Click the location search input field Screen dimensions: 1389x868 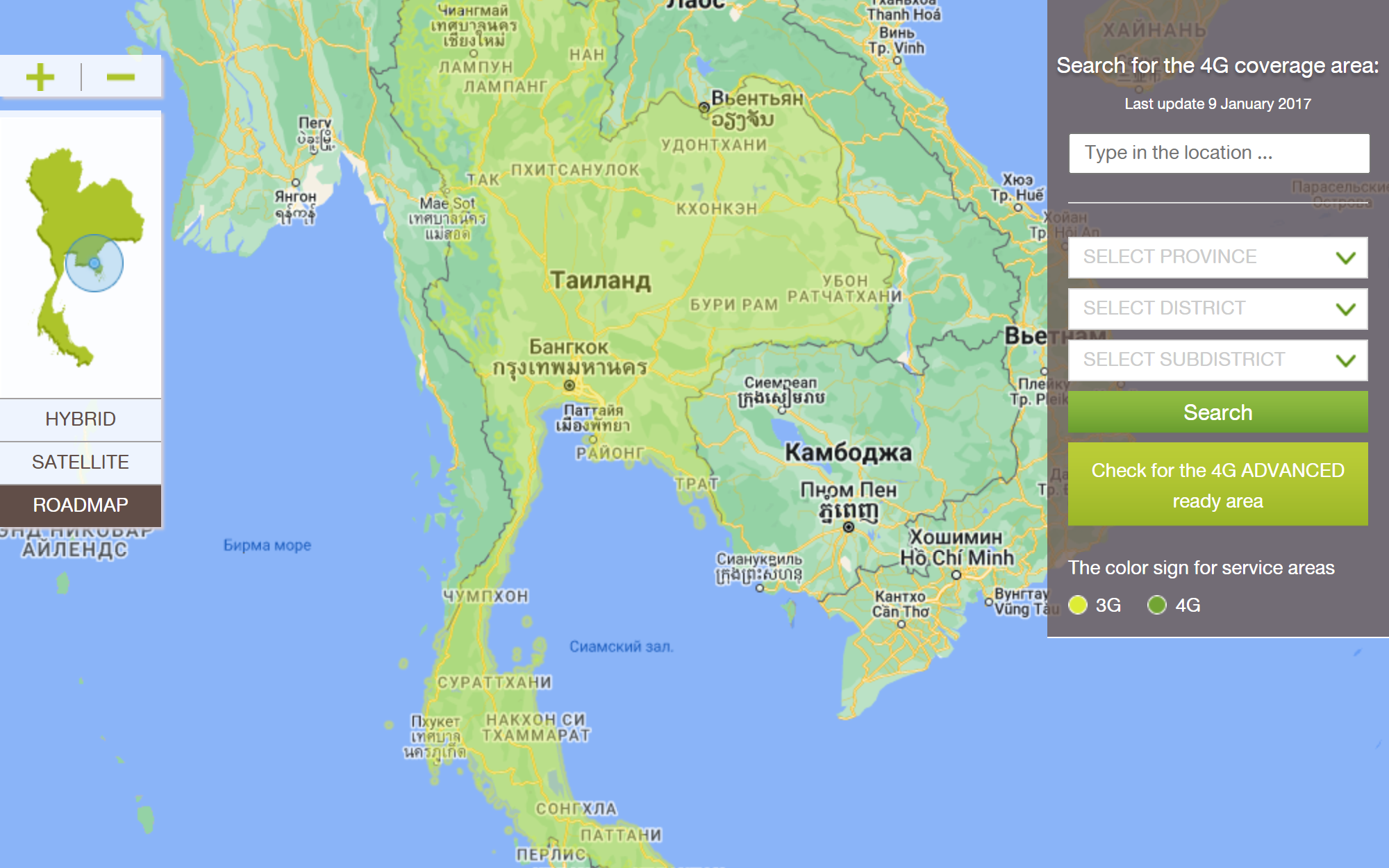coord(1219,152)
